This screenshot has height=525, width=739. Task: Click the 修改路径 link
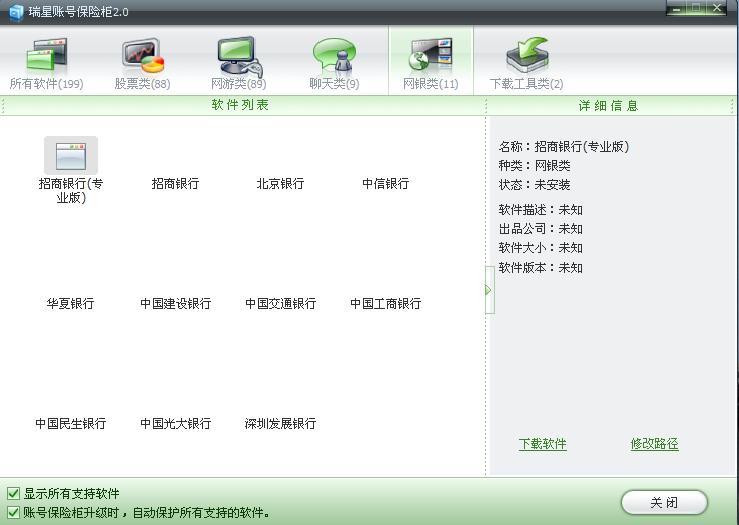coord(654,443)
